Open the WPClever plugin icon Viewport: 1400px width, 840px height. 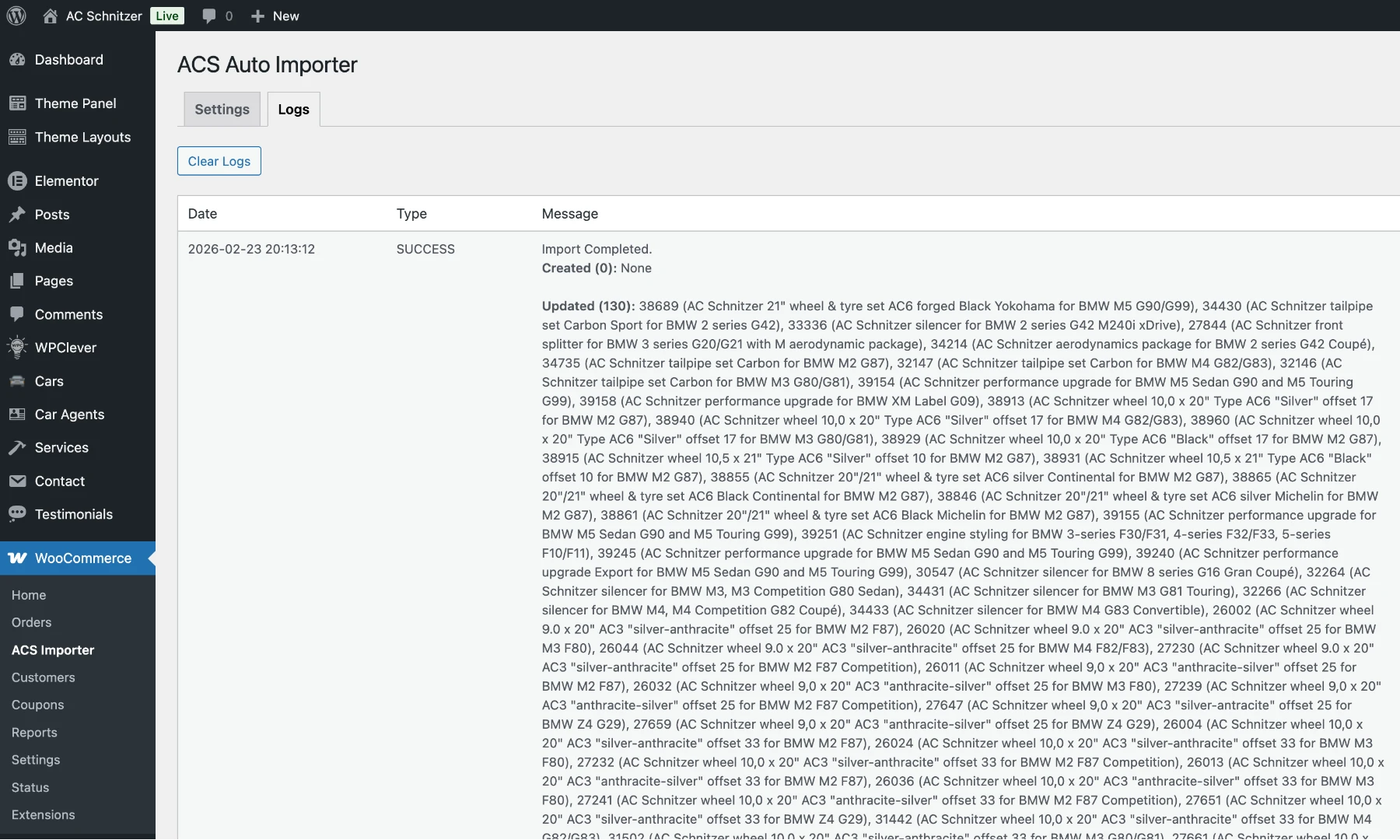pyautogui.click(x=17, y=348)
